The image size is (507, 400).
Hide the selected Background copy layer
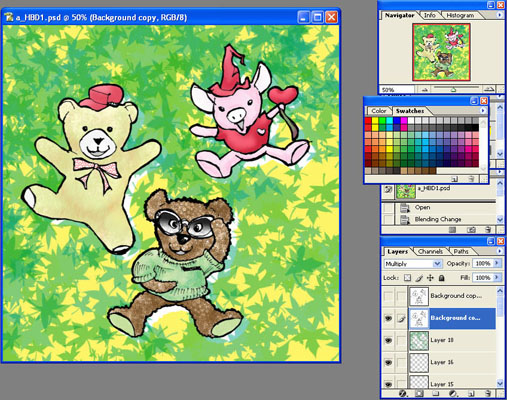[388, 319]
